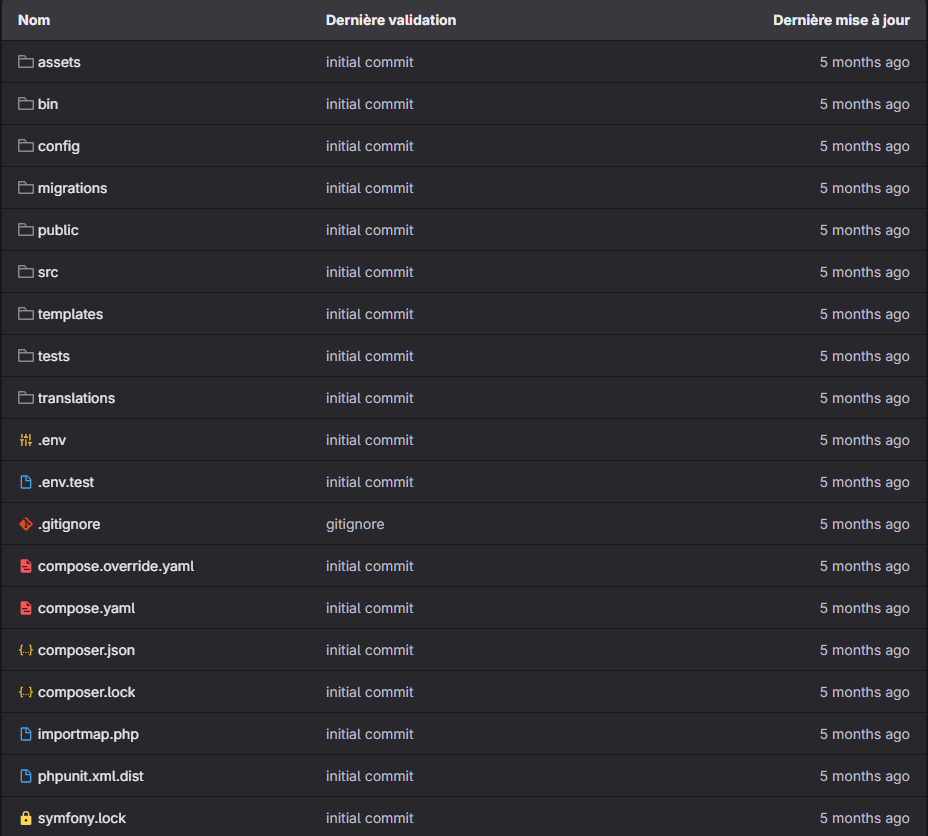
Task: Click the folder icon next to assets
Action: 25,62
